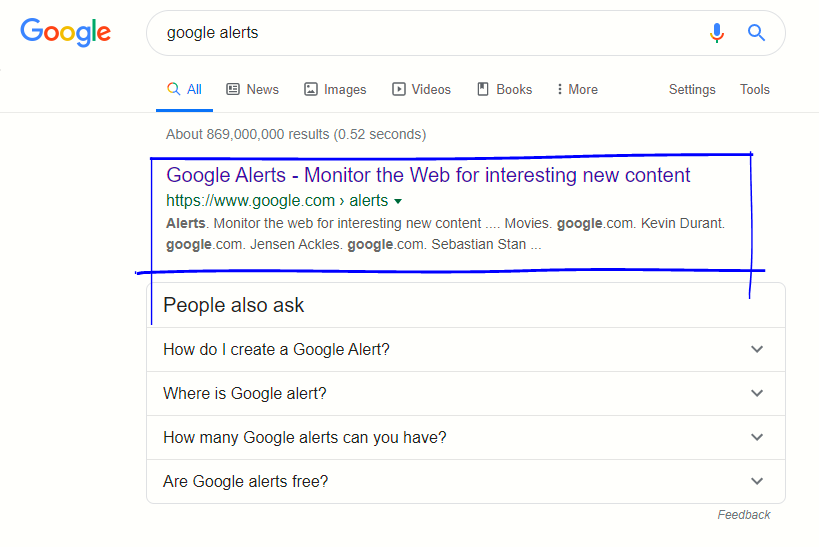Click the Google logo
This screenshot has height=547, width=819.
pyautogui.click(x=66, y=32)
